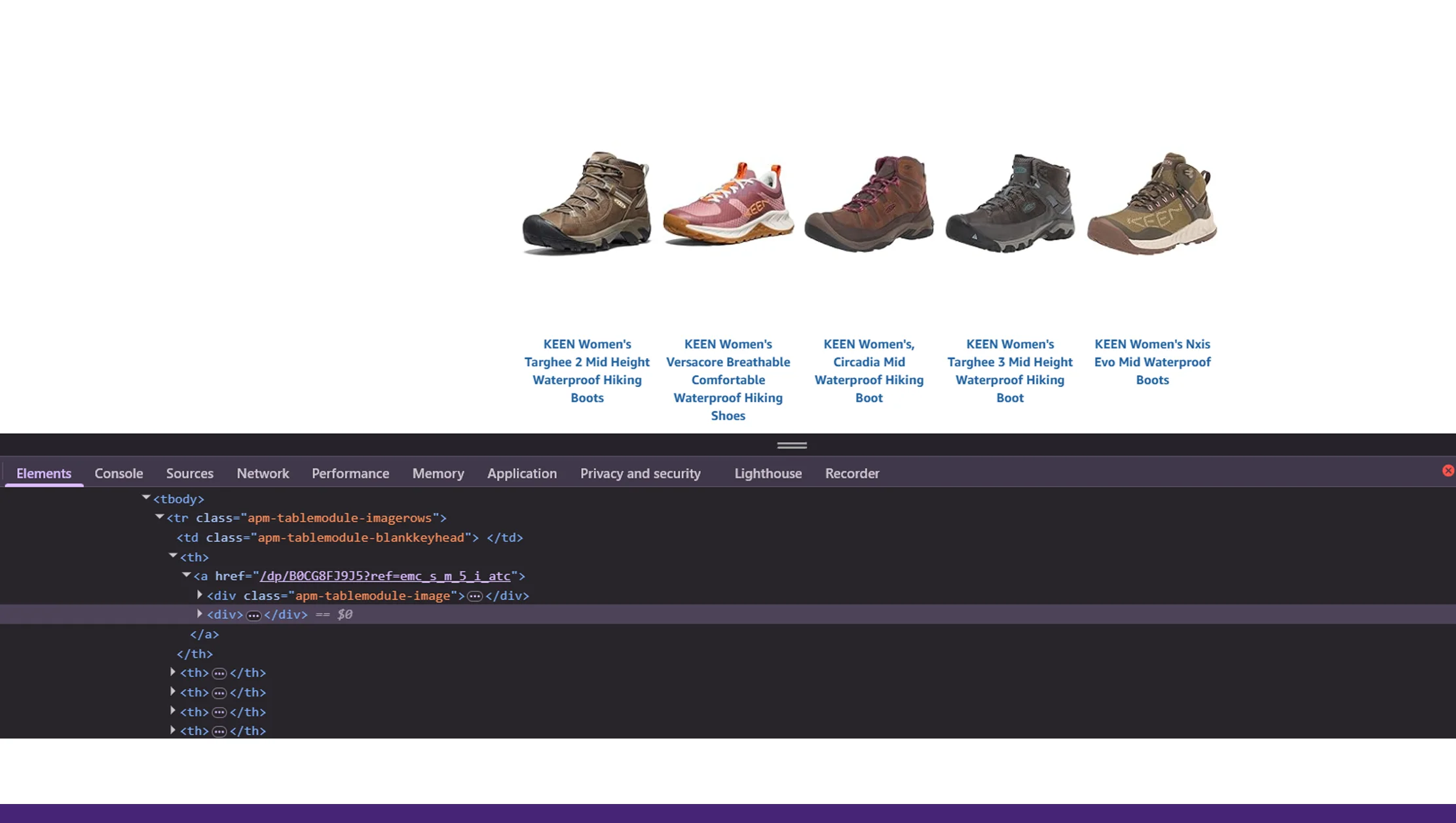
Task: Open KEEN Women's Targhee 2 product link
Action: 587,371
